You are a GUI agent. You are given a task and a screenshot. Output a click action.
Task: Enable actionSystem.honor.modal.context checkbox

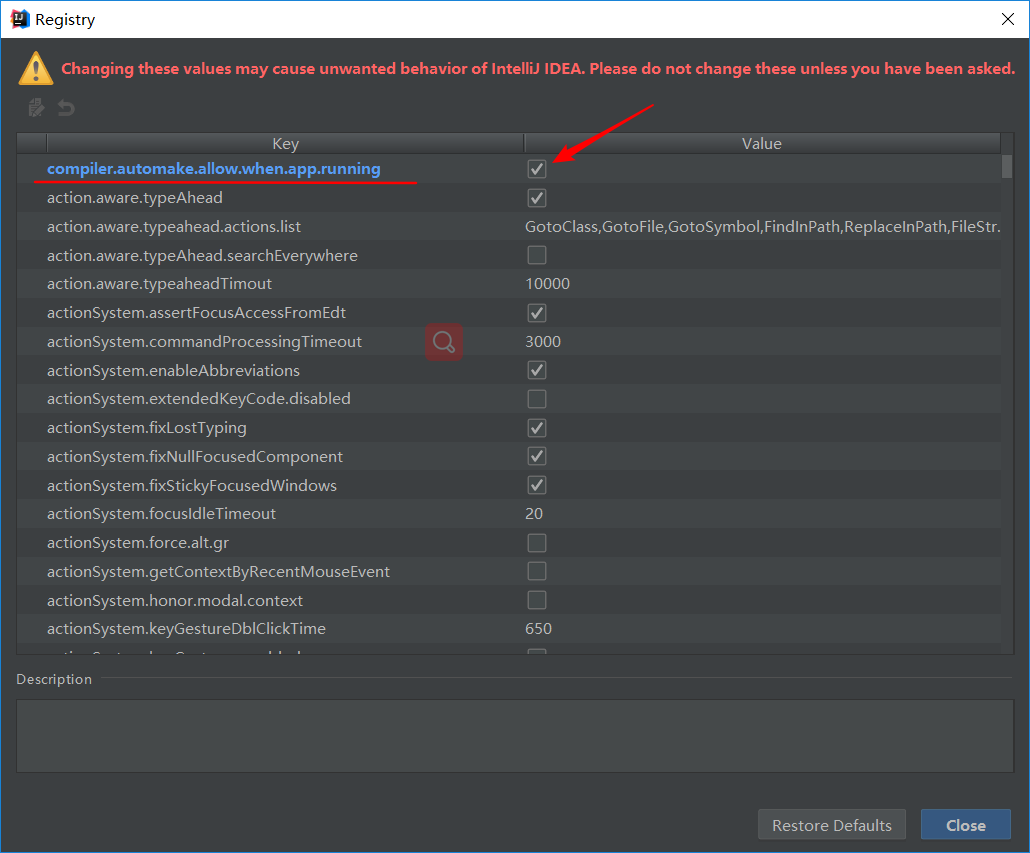pyautogui.click(x=537, y=600)
